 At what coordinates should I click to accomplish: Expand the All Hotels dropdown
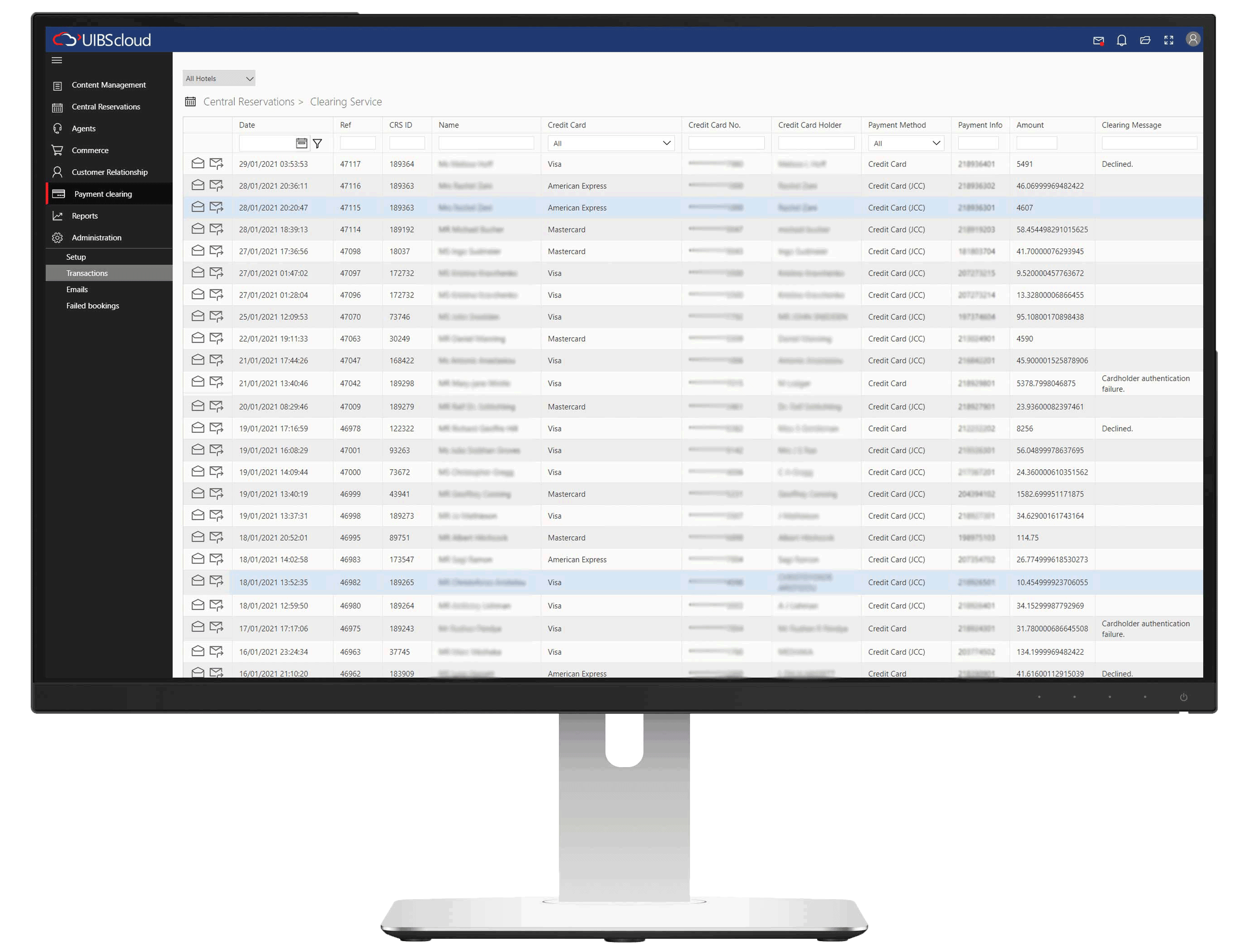coord(219,78)
